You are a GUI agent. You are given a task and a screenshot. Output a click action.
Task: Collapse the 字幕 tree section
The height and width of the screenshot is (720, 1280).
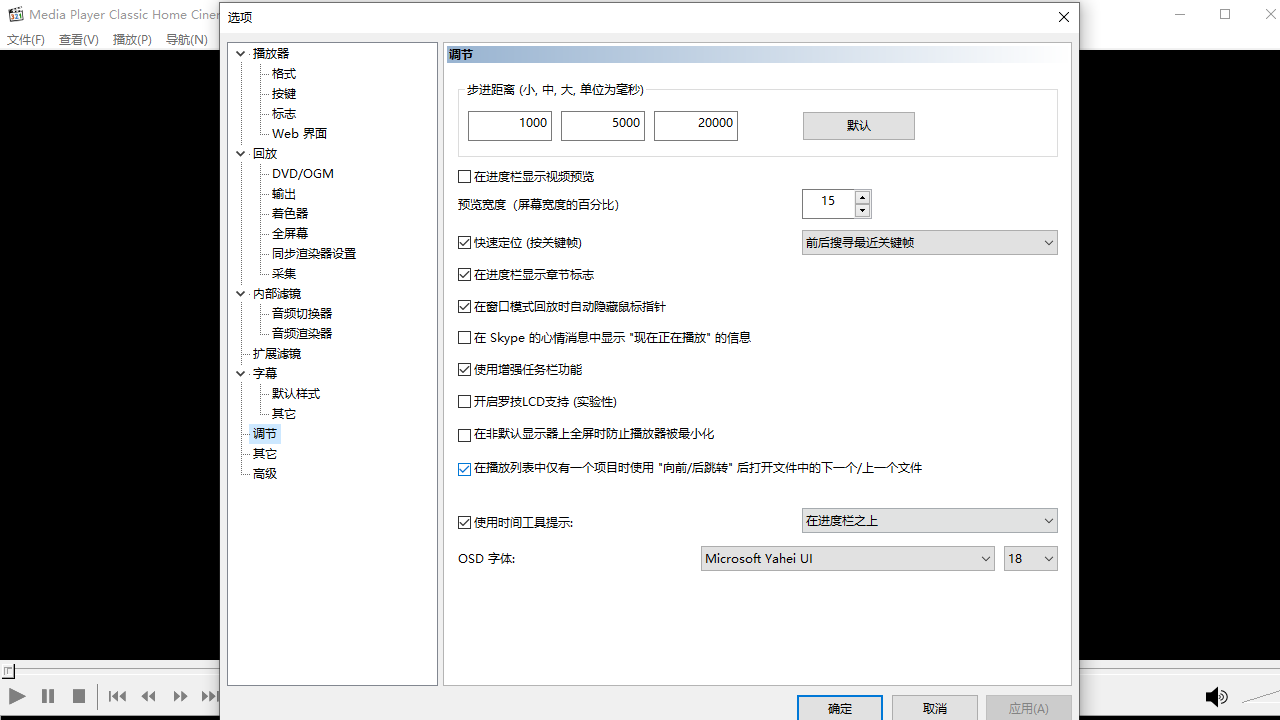click(x=240, y=372)
